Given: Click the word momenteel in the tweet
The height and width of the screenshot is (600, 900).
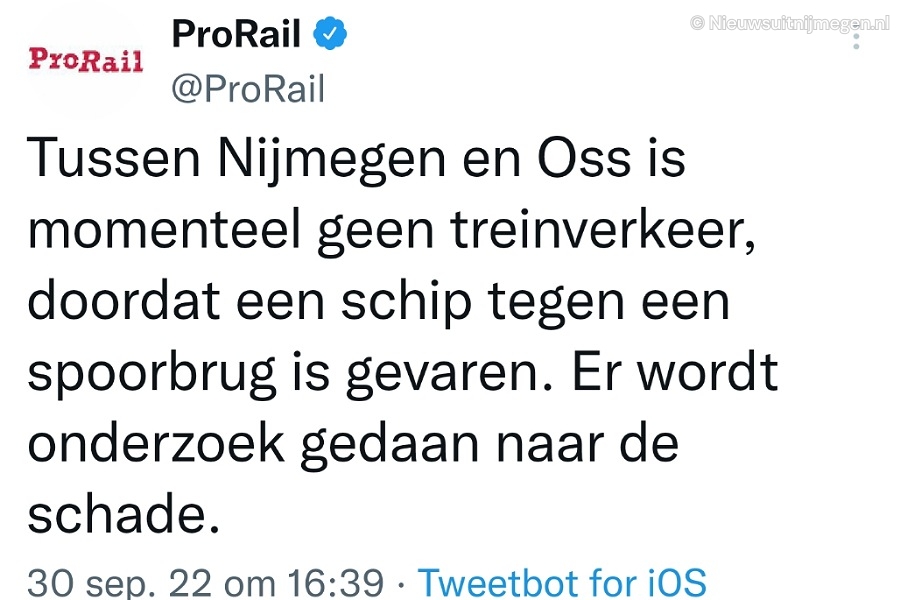Looking at the screenshot, I should pyautogui.click(x=164, y=229).
